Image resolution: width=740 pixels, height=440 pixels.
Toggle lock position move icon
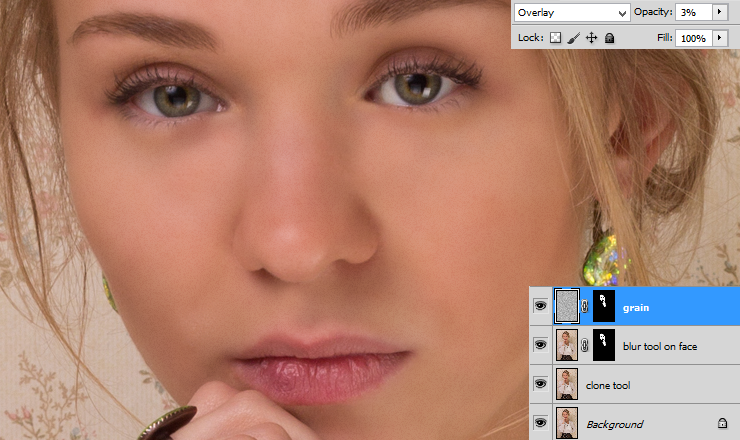(591, 38)
